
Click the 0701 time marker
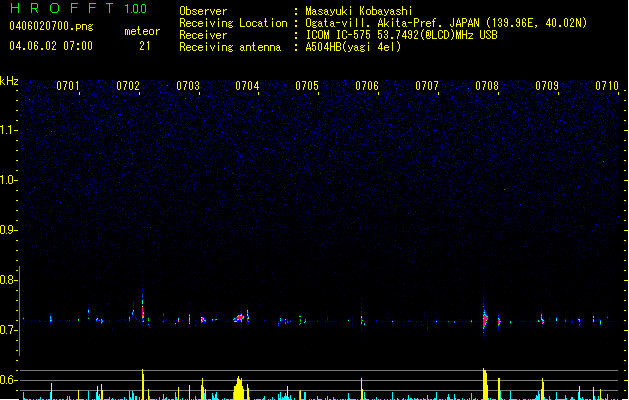click(x=67, y=86)
